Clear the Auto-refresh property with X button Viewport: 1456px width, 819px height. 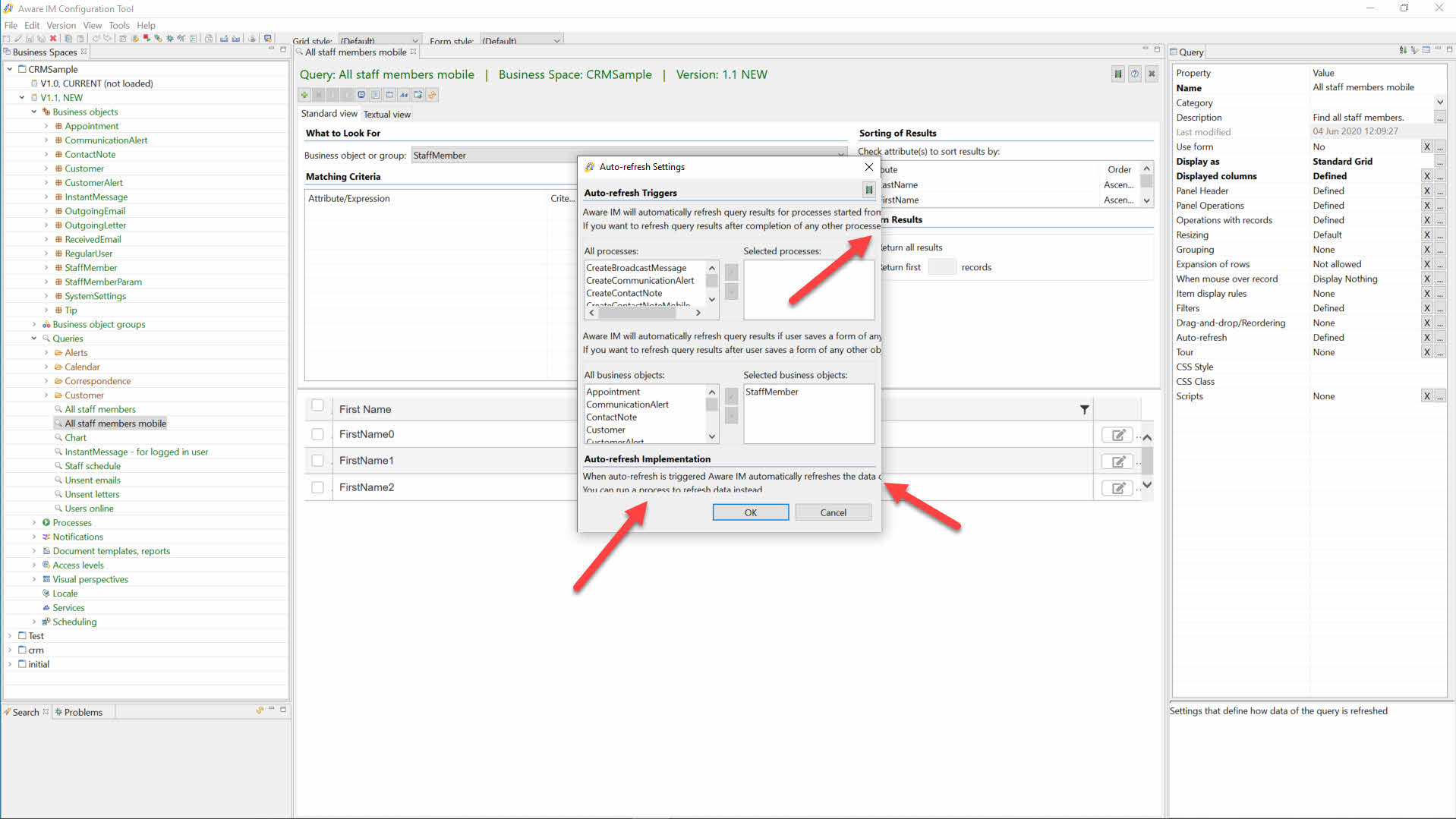pyautogui.click(x=1426, y=338)
